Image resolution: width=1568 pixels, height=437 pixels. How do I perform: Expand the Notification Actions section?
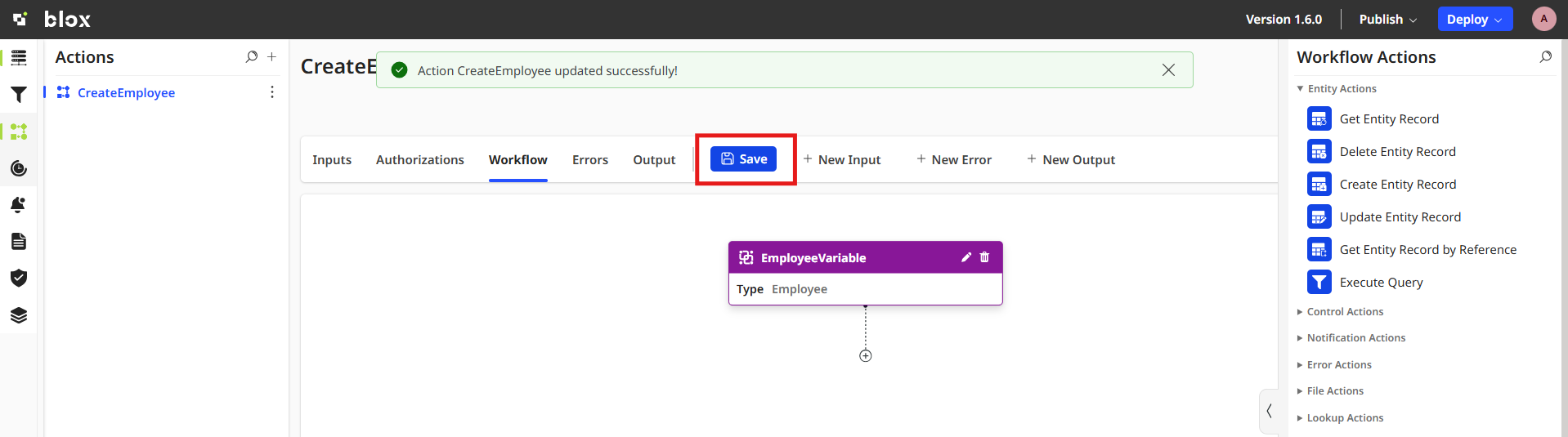pyautogui.click(x=1355, y=338)
